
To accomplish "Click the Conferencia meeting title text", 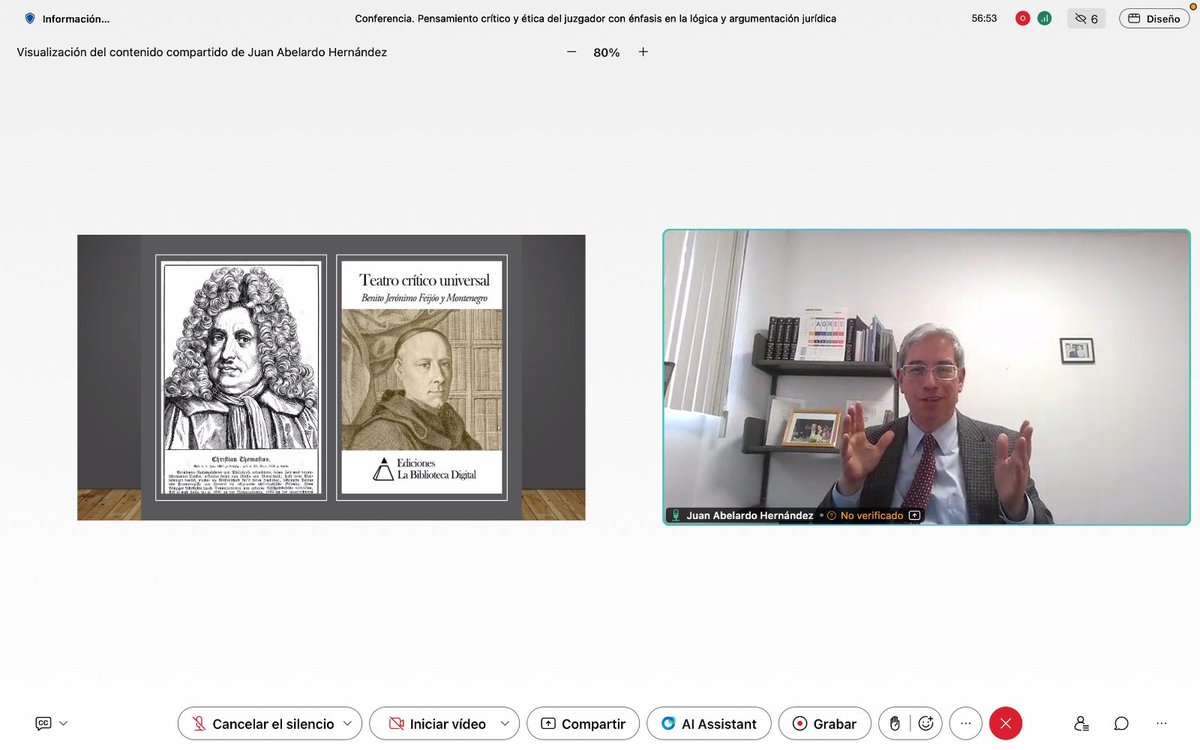I will (x=596, y=18).
